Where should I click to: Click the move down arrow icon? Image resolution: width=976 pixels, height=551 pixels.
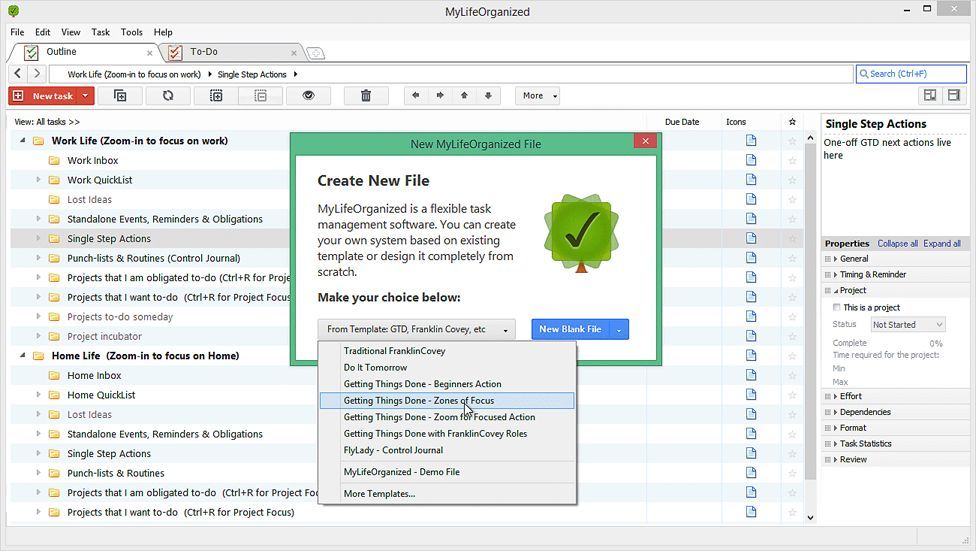[x=489, y=95]
